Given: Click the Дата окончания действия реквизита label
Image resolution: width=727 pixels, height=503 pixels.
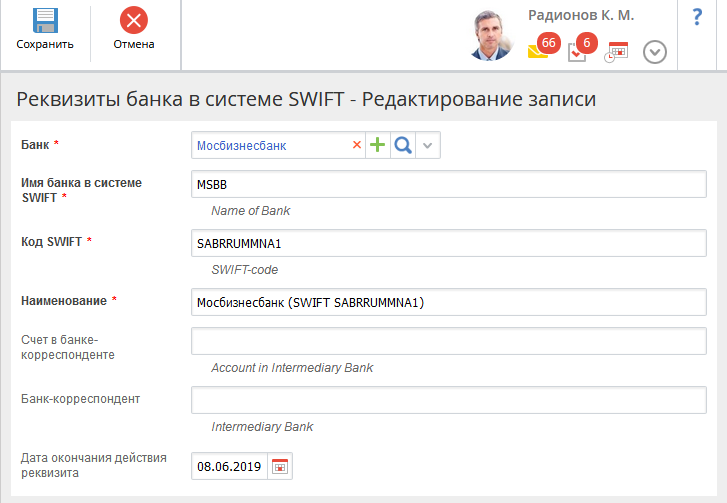Looking at the screenshot, I should (94, 465).
